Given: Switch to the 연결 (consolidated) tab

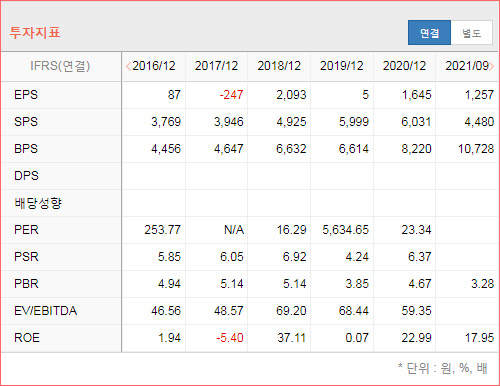Looking at the screenshot, I should pyautogui.click(x=429, y=33).
